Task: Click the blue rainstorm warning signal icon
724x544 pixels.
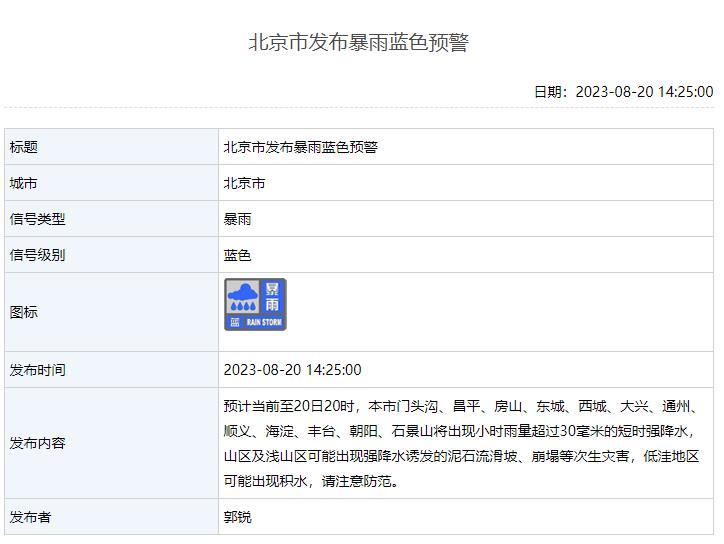Action: click(255, 305)
